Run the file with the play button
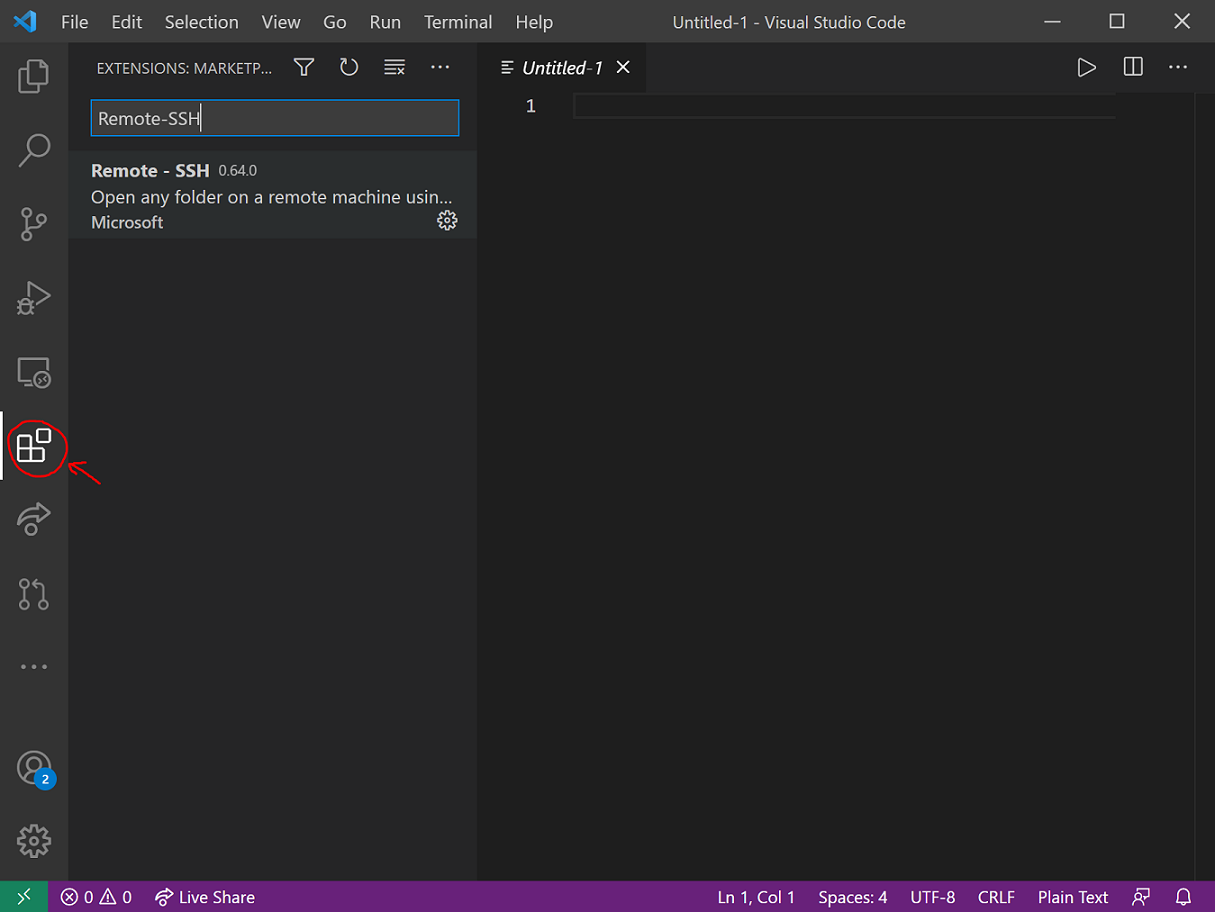1215x912 pixels. (1087, 67)
